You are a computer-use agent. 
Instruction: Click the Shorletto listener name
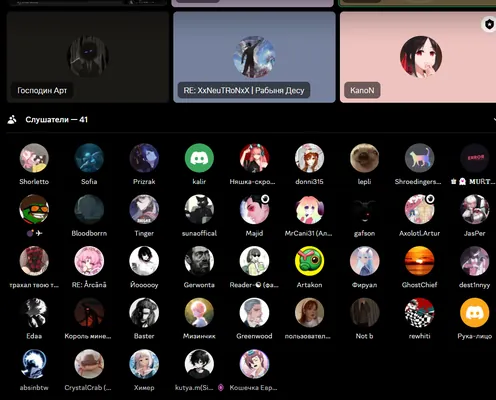[34, 182]
